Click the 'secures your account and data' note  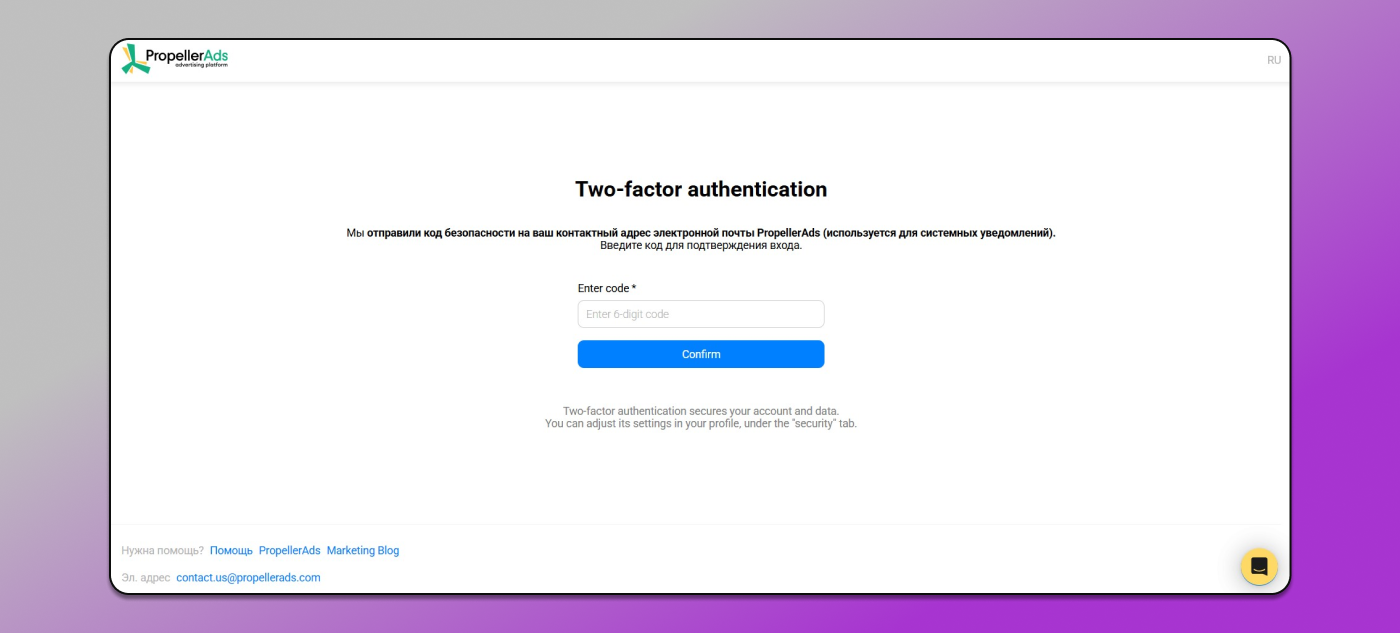[x=700, y=411]
